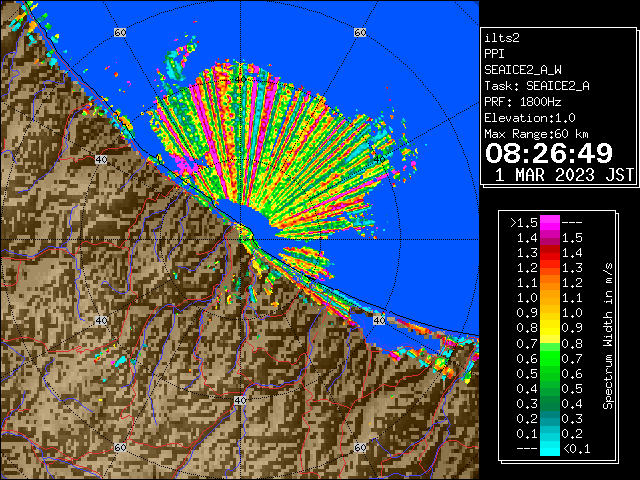Viewport: 640px width, 480px height.
Task: Click the '40' range ring label due north
Action: click(240, 80)
